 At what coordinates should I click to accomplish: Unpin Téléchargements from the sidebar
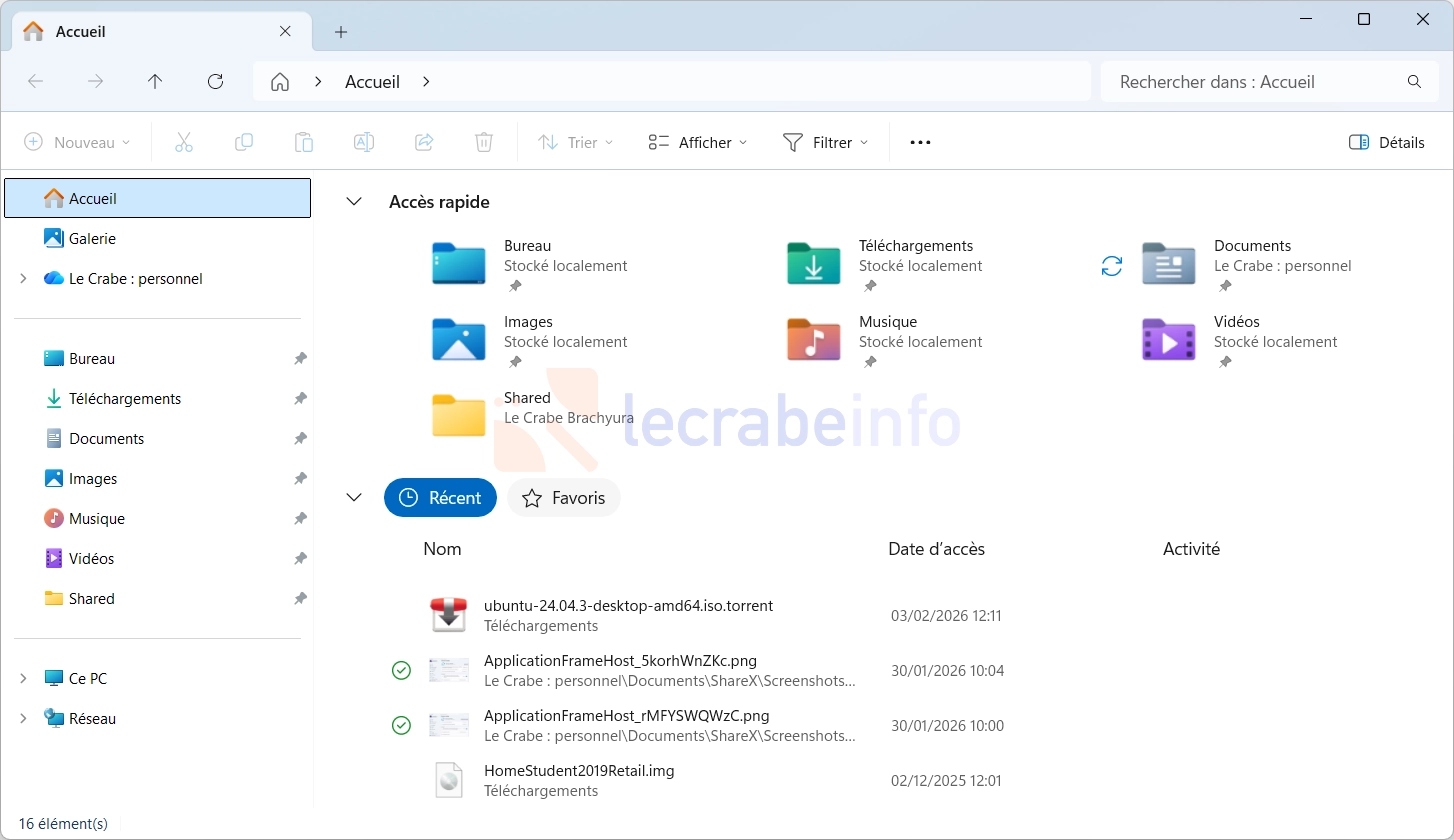300,399
